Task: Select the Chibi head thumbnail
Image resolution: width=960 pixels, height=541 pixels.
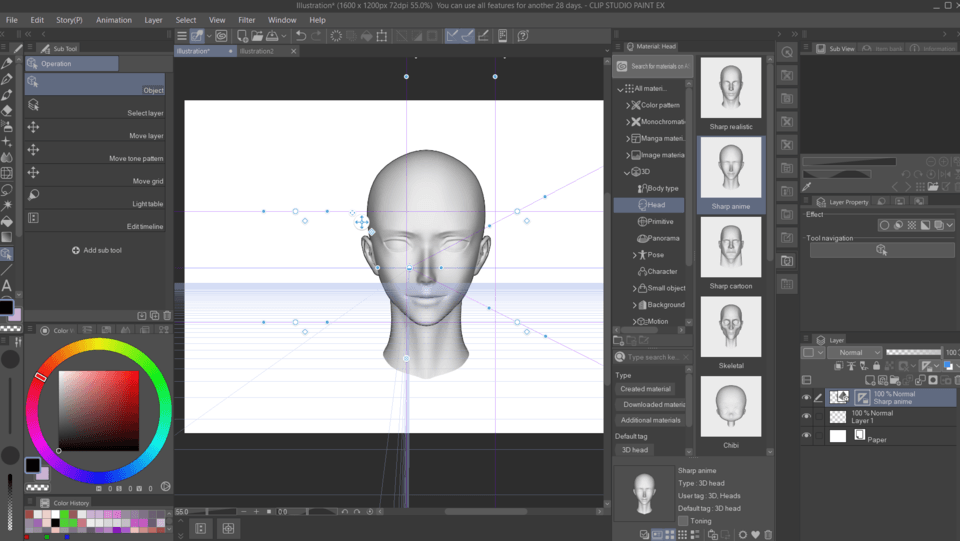Action: pos(730,406)
